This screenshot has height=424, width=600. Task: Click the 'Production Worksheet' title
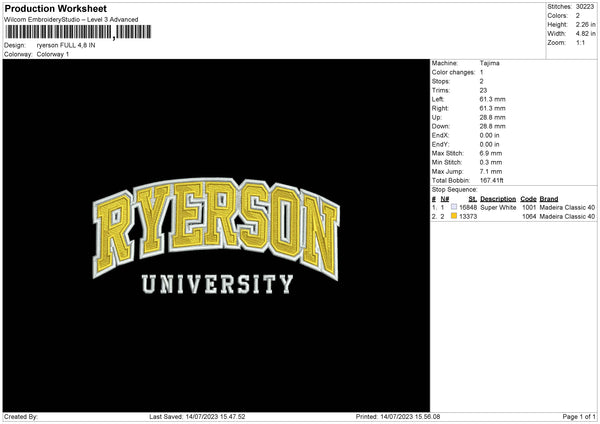click(55, 9)
